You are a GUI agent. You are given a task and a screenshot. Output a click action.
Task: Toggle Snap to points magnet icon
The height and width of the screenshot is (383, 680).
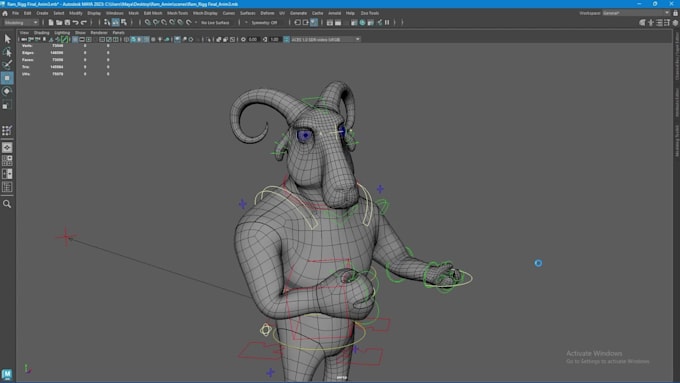pyautogui.click(x=164, y=23)
